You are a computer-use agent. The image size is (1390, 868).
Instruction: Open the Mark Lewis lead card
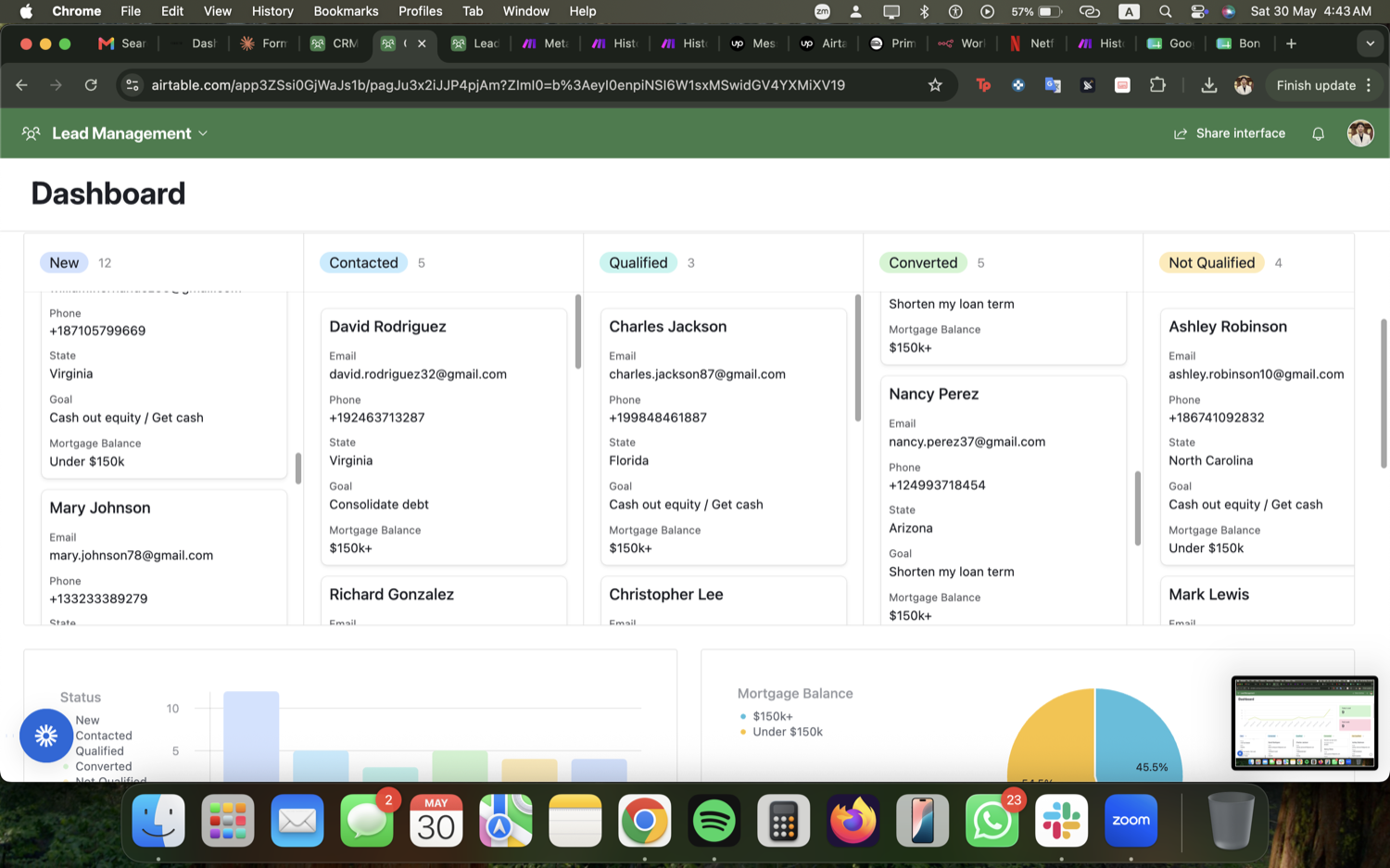pyautogui.click(x=1257, y=600)
